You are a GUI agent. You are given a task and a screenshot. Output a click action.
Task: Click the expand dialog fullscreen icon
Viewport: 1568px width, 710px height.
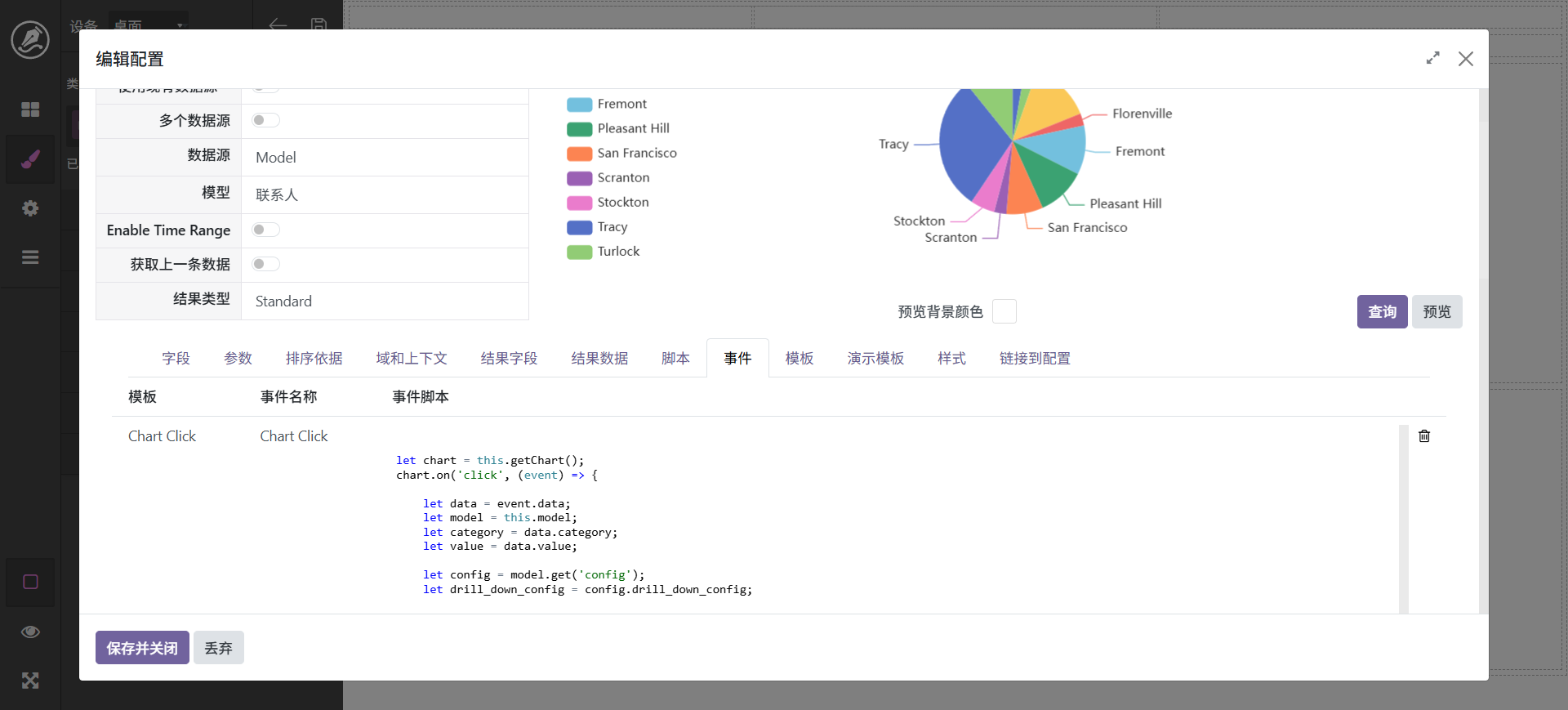click(x=1432, y=59)
